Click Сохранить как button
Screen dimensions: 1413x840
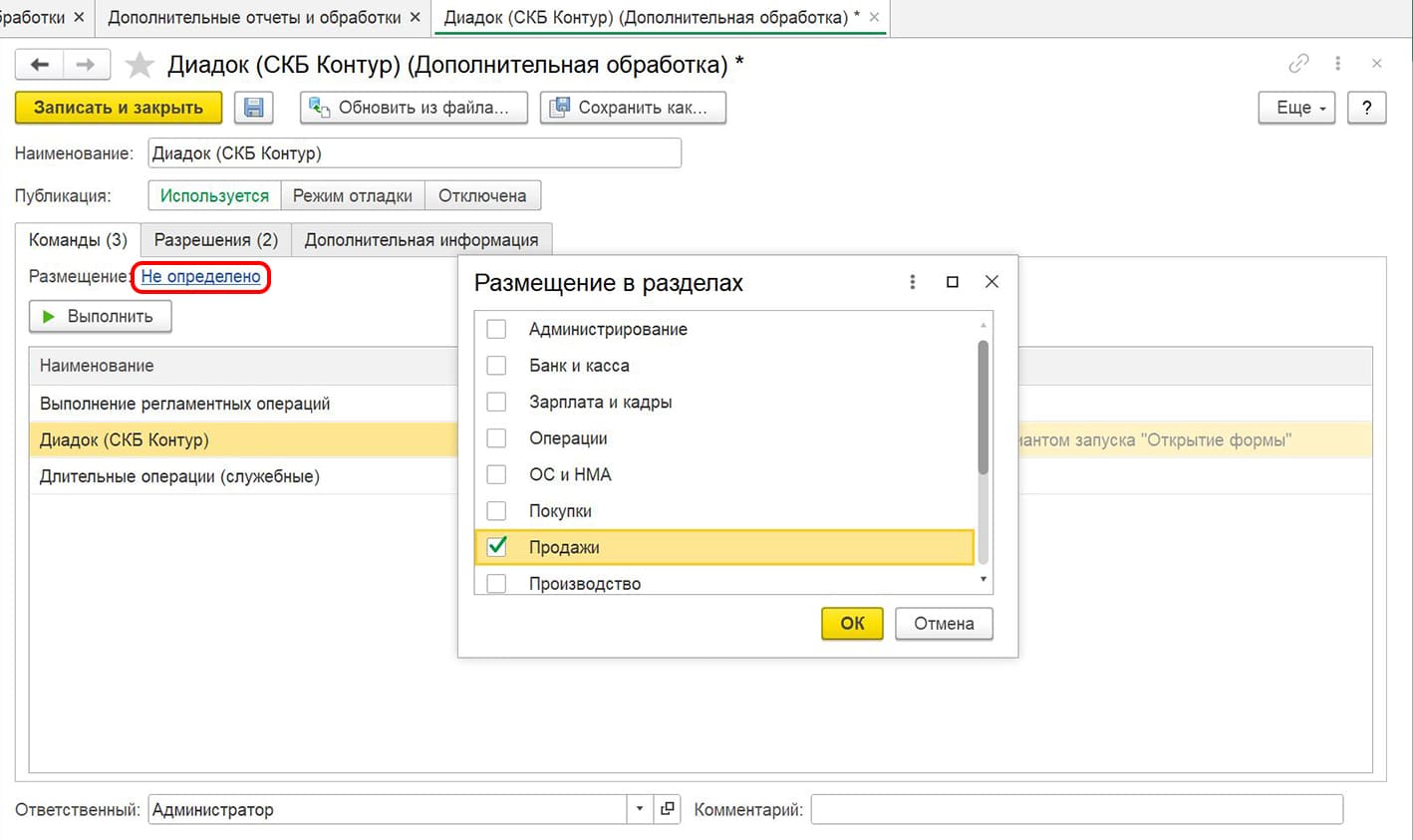pos(633,108)
